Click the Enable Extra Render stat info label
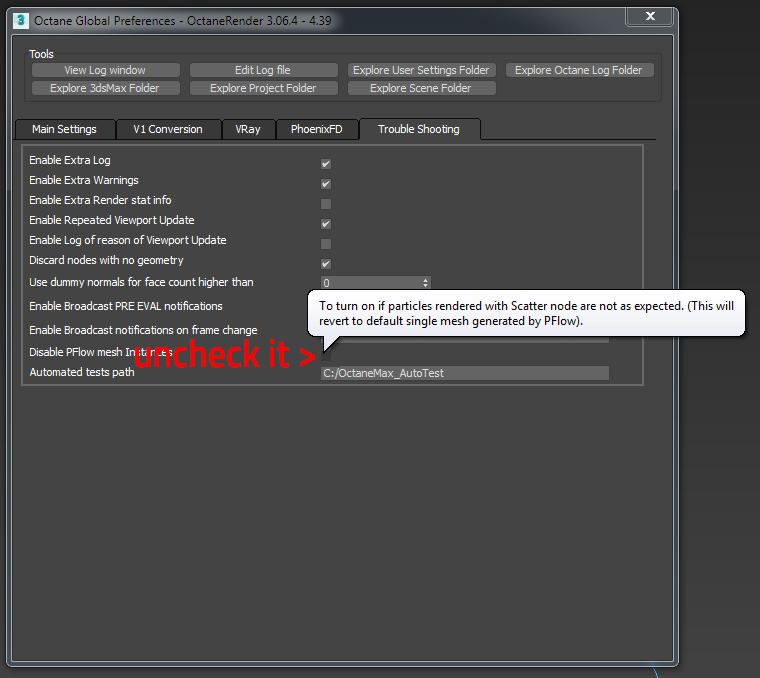The width and height of the screenshot is (760, 678). pos(100,200)
